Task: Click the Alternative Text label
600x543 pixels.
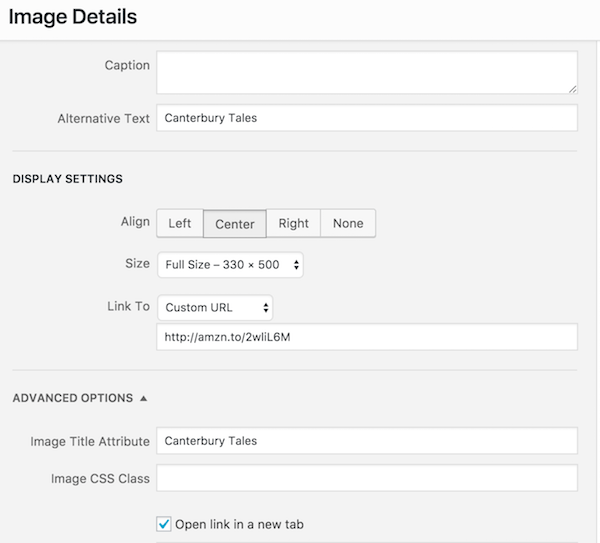Action: tap(104, 118)
